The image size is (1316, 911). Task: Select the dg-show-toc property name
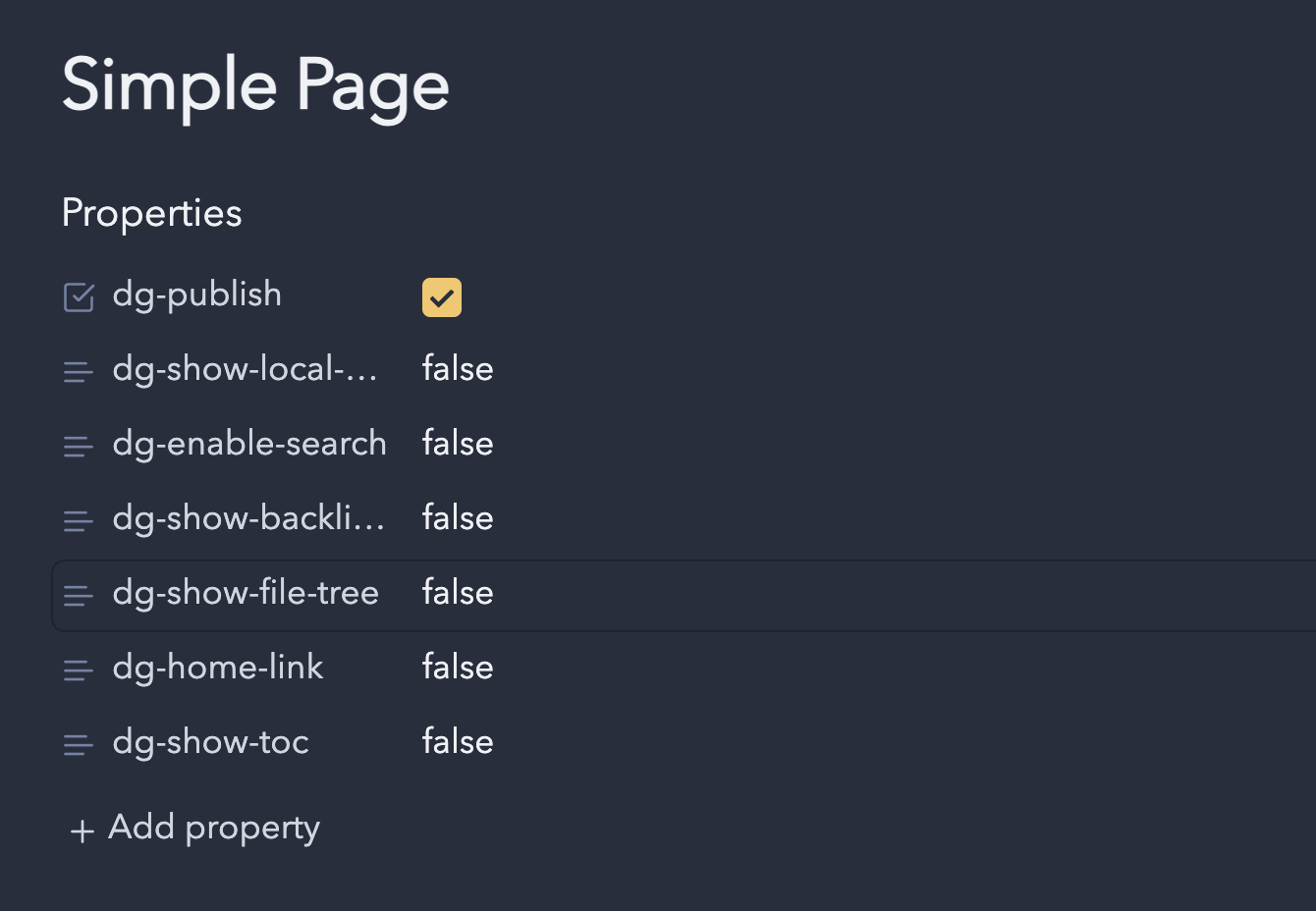coord(211,742)
